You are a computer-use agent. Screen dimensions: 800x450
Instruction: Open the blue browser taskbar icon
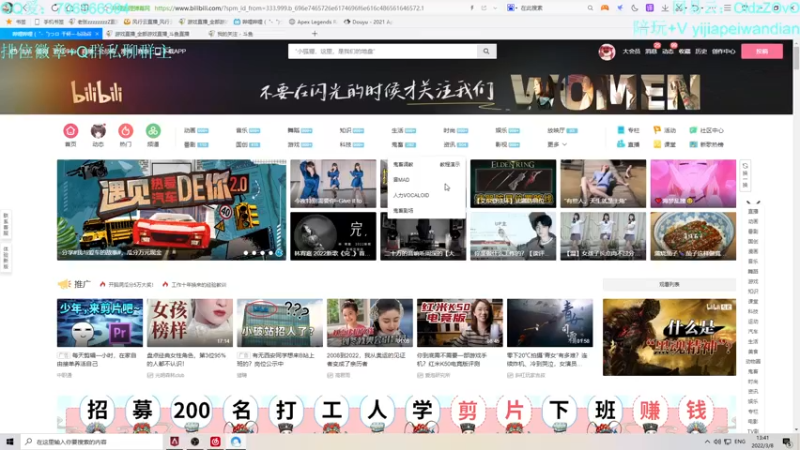236,441
